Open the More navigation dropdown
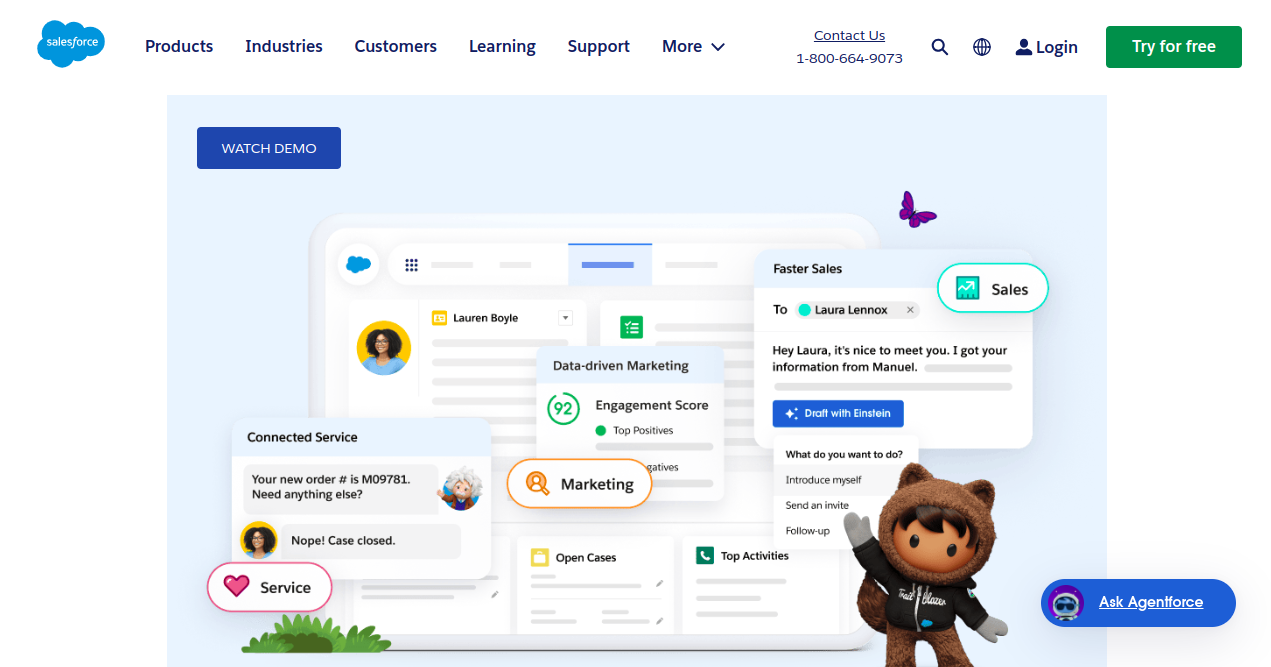This screenshot has height=667, width=1271. (x=692, y=46)
